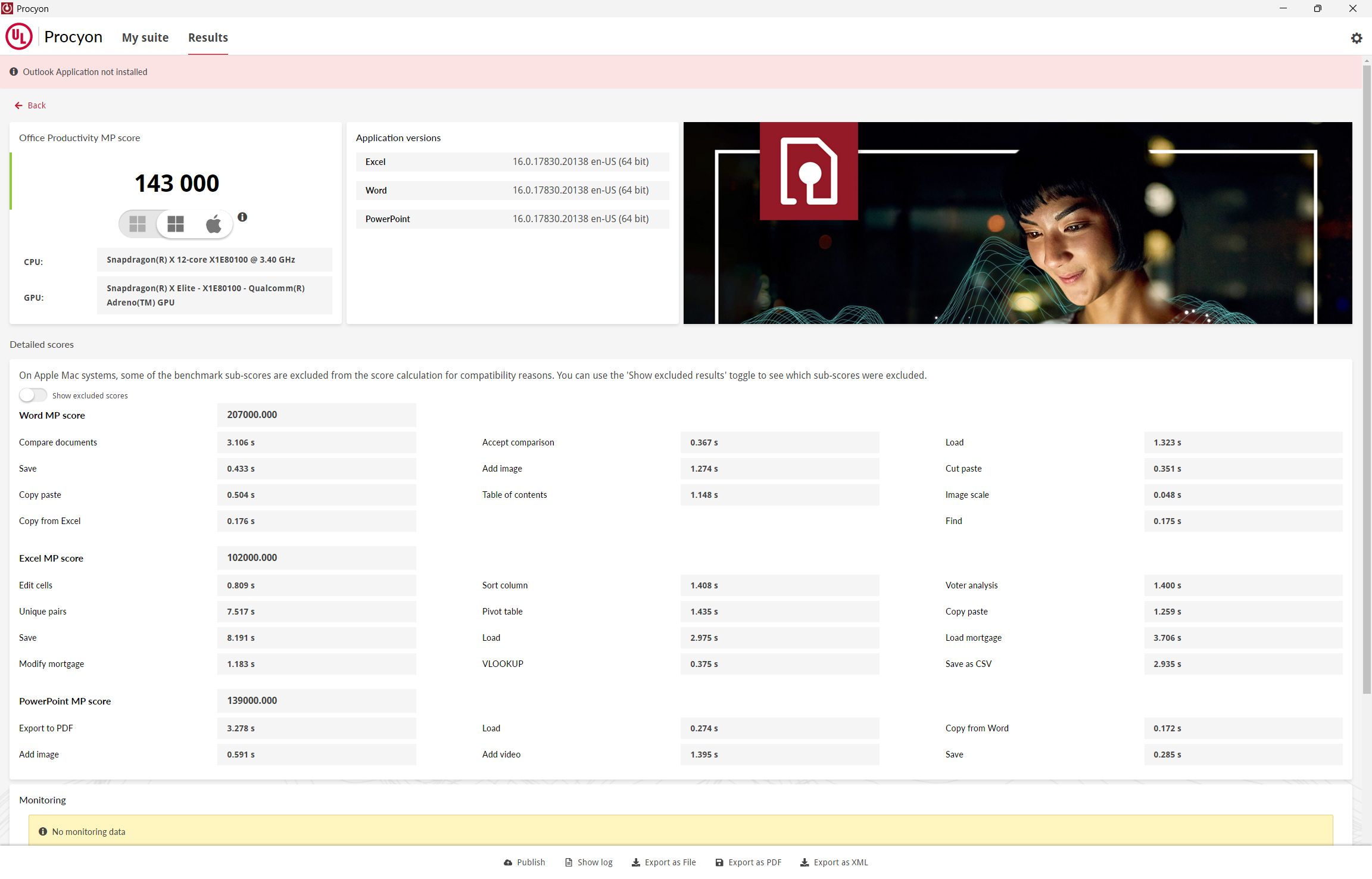Open settings via the gear icon
Screen dimensions: 1372x879
[x=1356, y=38]
